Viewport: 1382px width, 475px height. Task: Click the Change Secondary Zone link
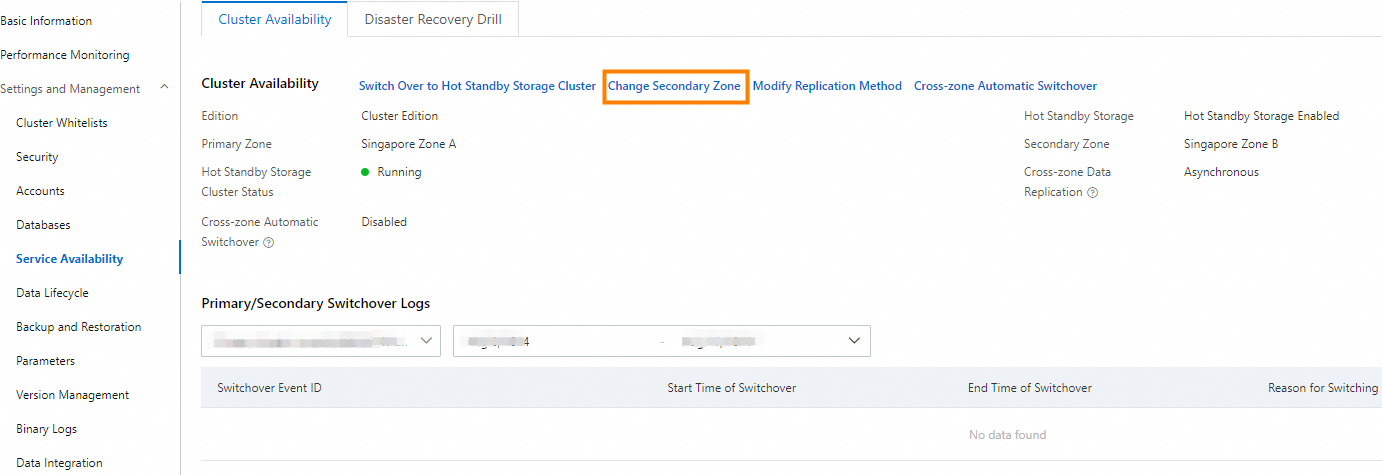[674, 86]
